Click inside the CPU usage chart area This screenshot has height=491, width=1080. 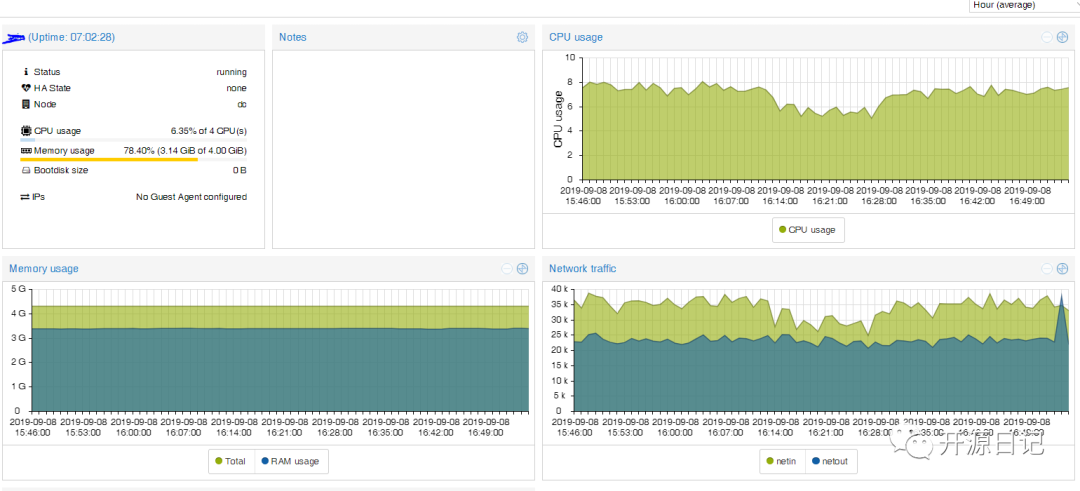click(825, 118)
